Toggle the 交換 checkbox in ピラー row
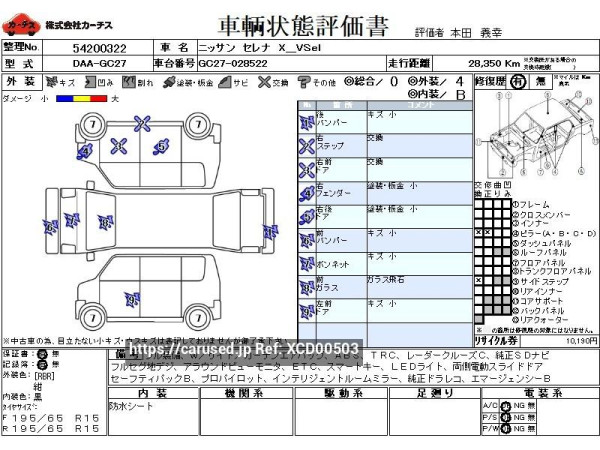600x450 pixels. (x=479, y=233)
